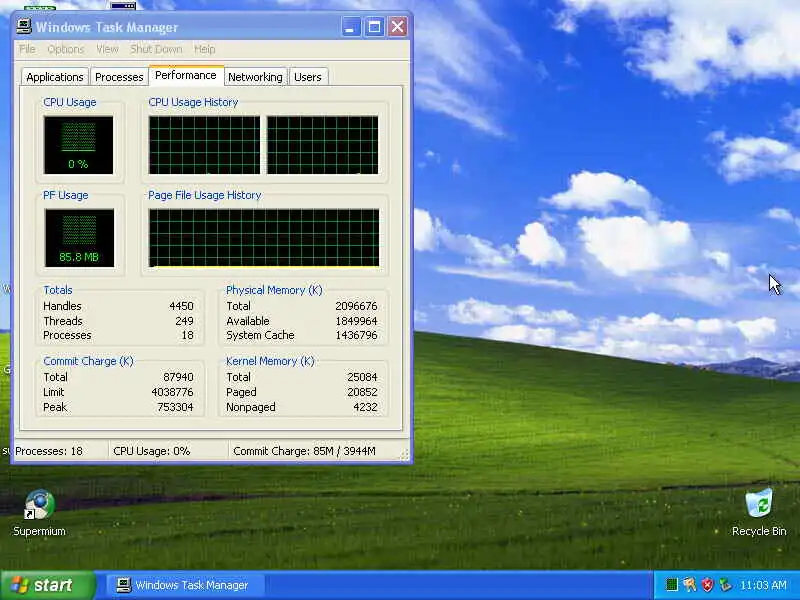Click the Nonpaged kernel memory value 4232

pyautogui.click(x=365, y=407)
